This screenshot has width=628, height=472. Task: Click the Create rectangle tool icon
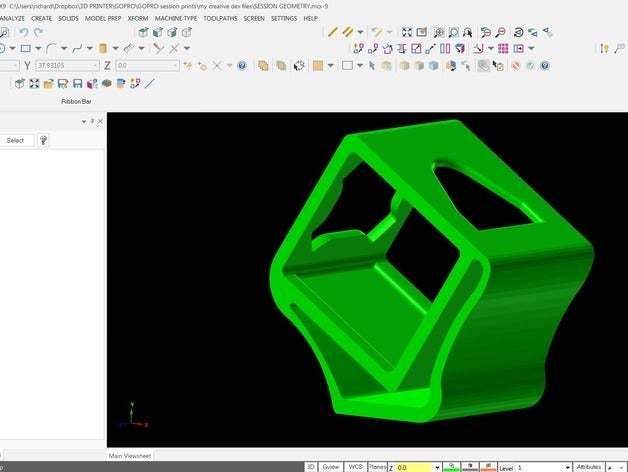point(26,48)
